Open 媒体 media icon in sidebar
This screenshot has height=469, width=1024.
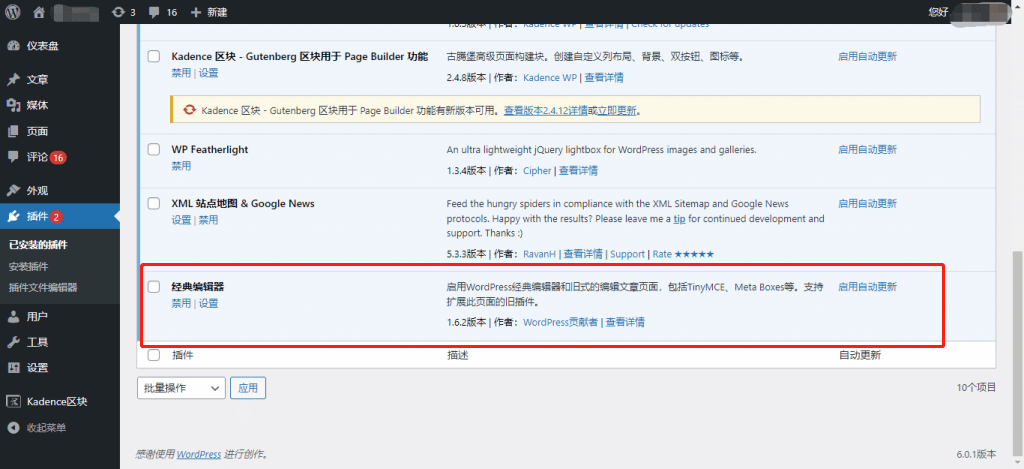tap(13, 105)
